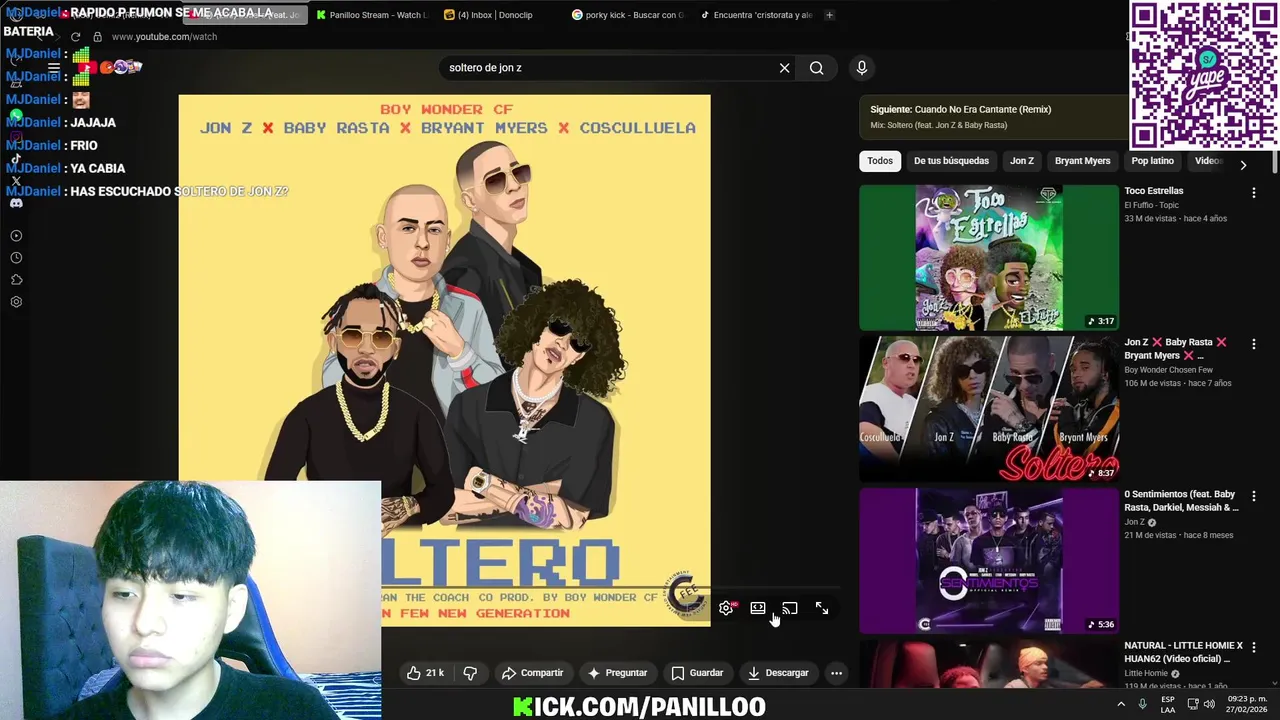
Task: Save the video with Guardar
Action: [x=697, y=673]
